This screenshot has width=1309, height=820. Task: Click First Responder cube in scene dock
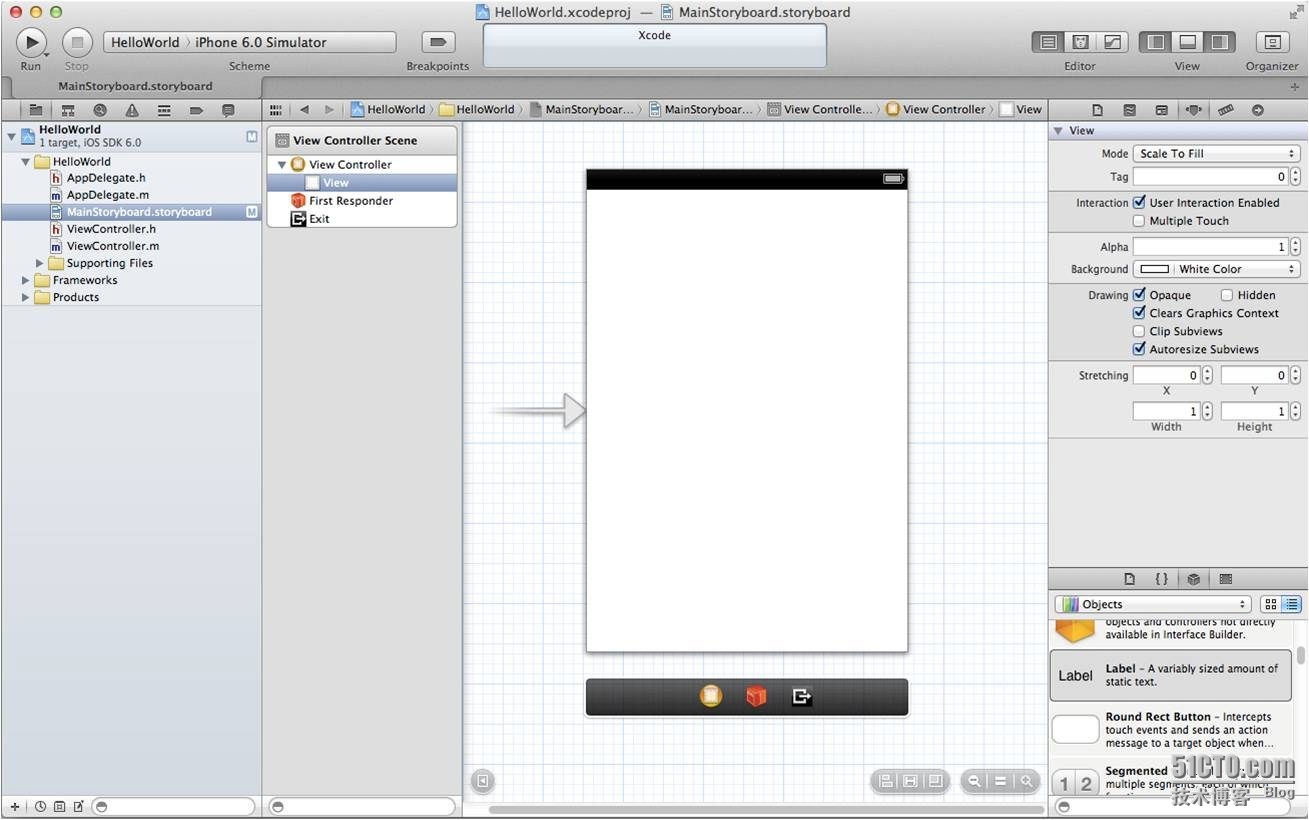point(756,697)
